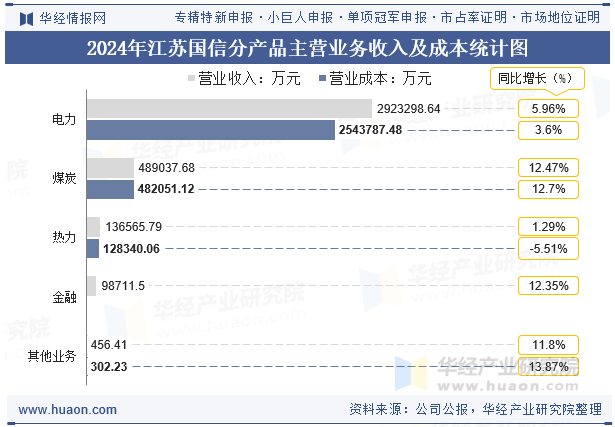
Task: Click the 12.35% growth box
Action: click(x=548, y=285)
